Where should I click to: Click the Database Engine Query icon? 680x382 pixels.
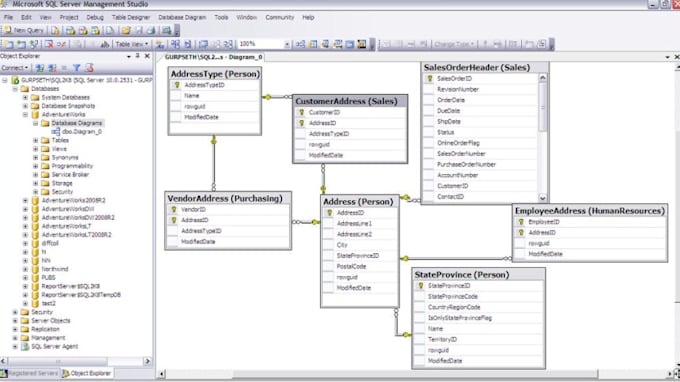[x=56, y=30]
